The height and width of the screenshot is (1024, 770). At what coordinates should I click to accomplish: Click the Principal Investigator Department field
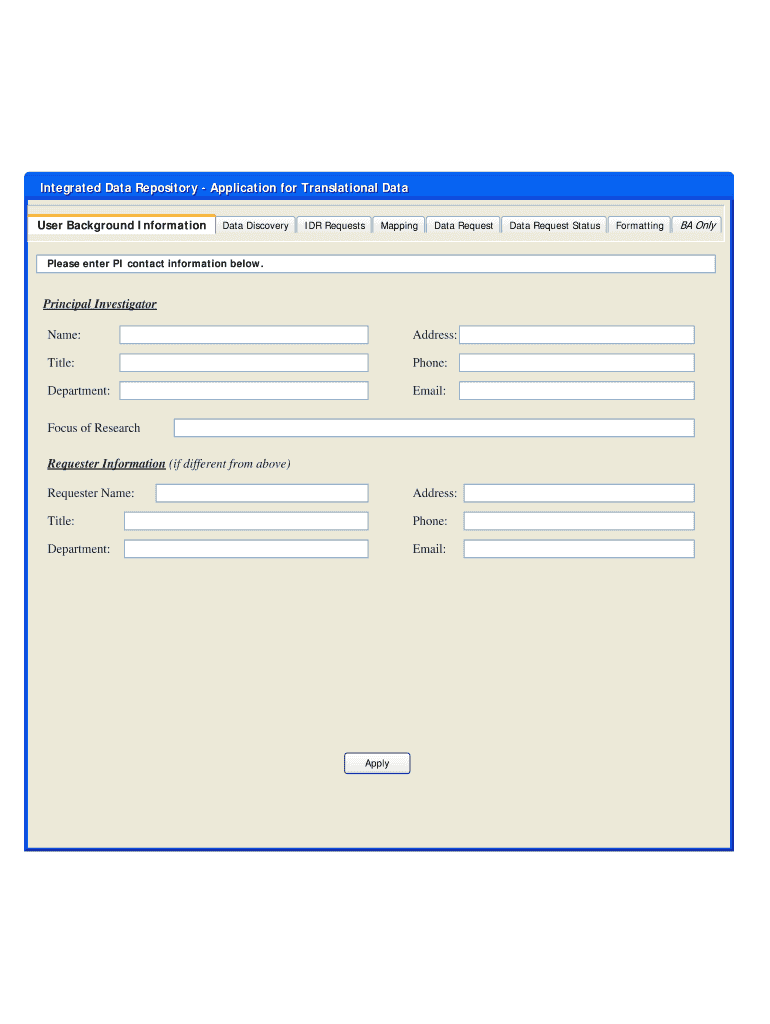[x=244, y=391]
